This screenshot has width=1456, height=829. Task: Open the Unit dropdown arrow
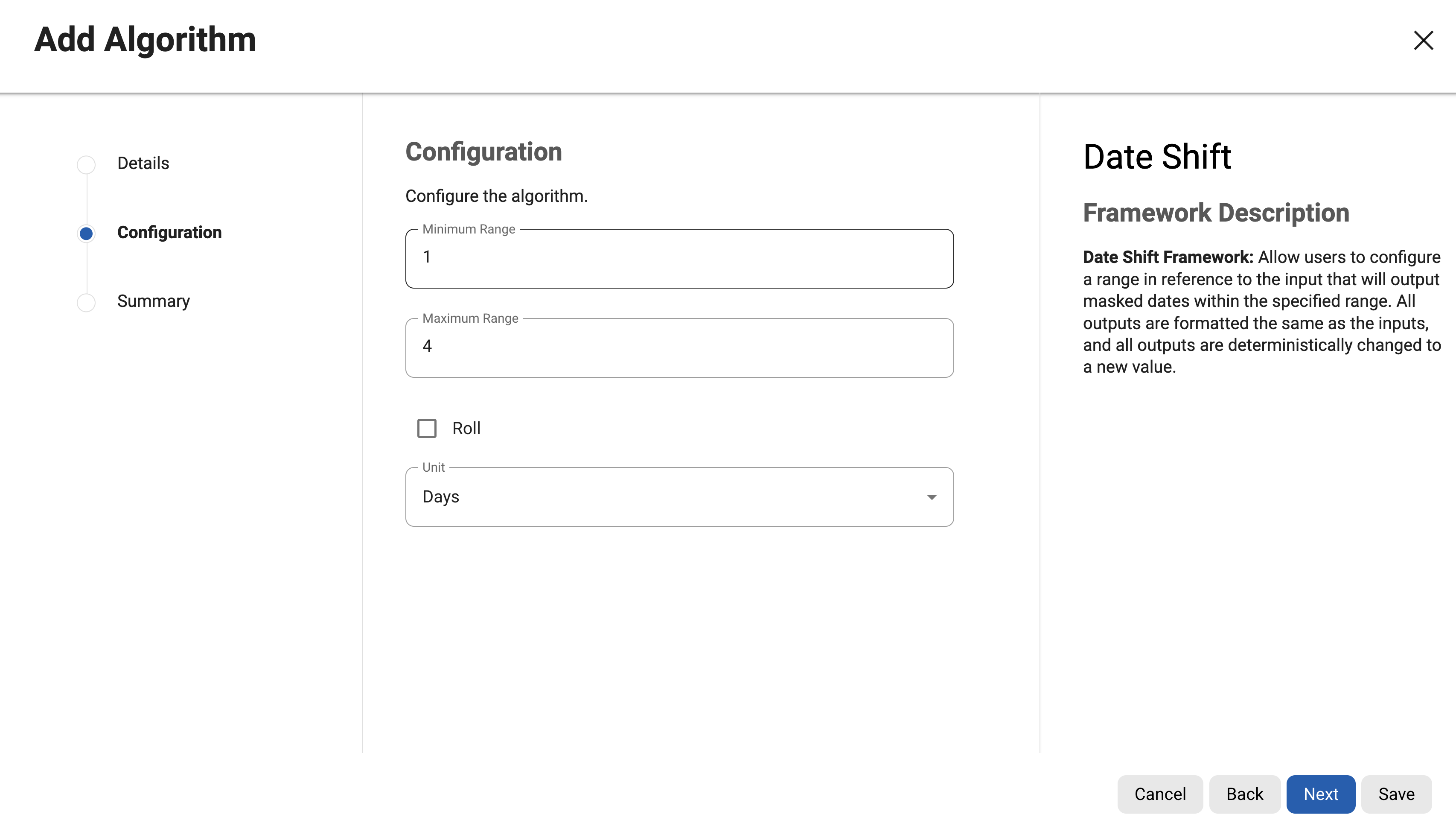coord(932,497)
